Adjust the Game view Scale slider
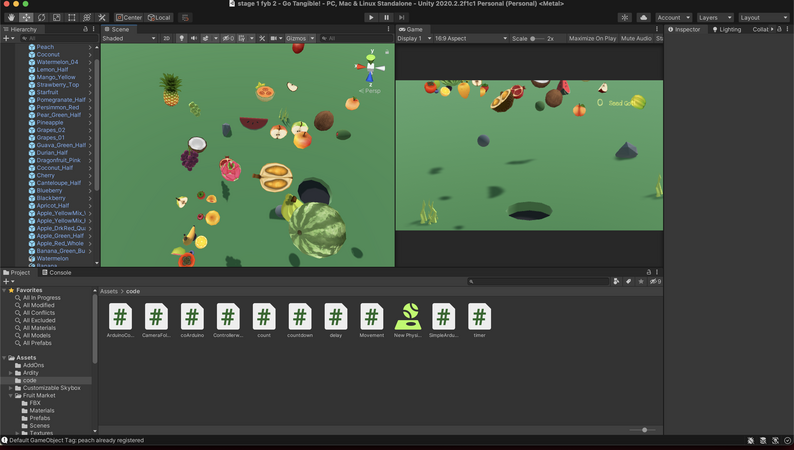The image size is (794, 450). click(x=535, y=38)
